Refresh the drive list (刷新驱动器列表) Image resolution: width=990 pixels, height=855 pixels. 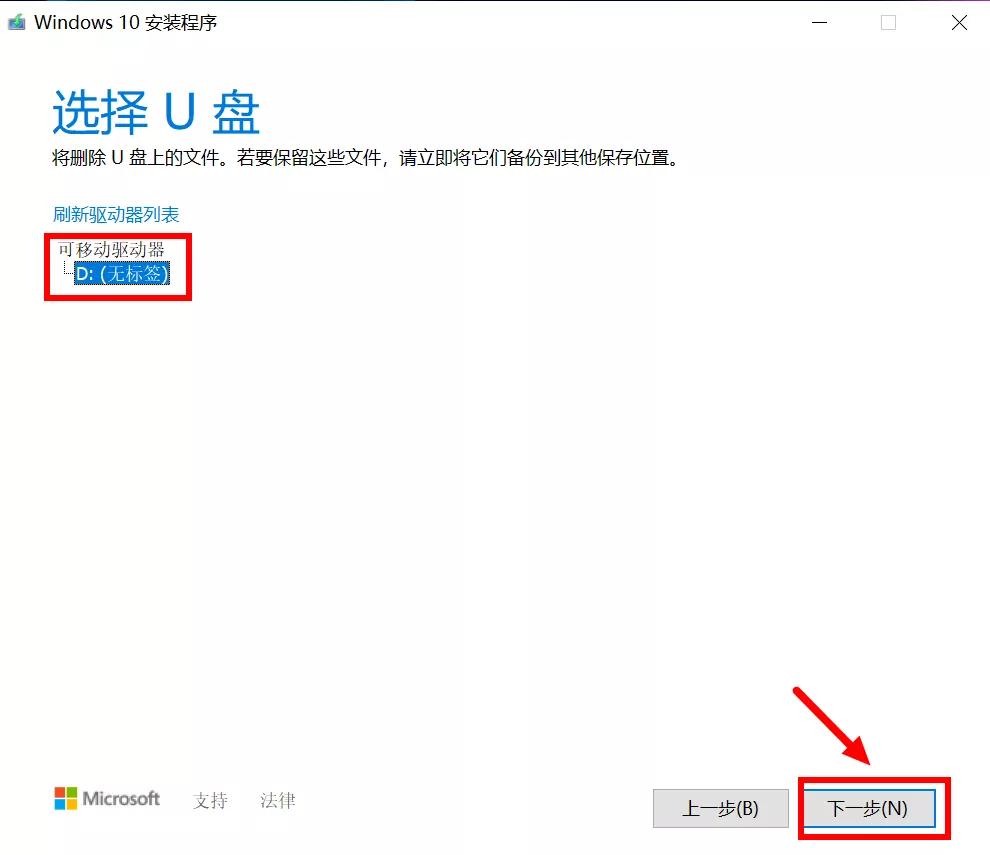click(116, 215)
